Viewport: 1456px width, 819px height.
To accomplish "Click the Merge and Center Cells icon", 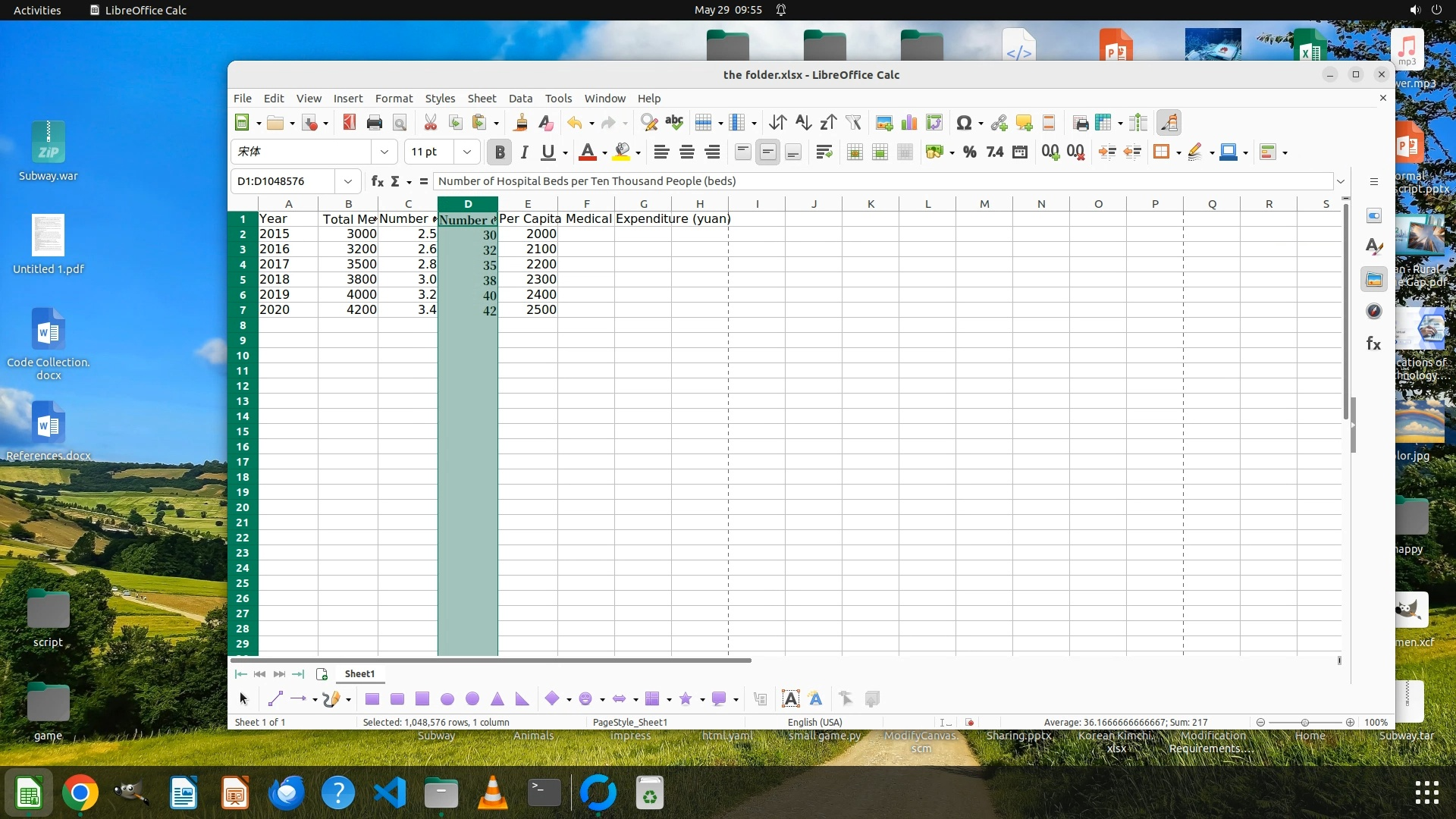I will [855, 152].
